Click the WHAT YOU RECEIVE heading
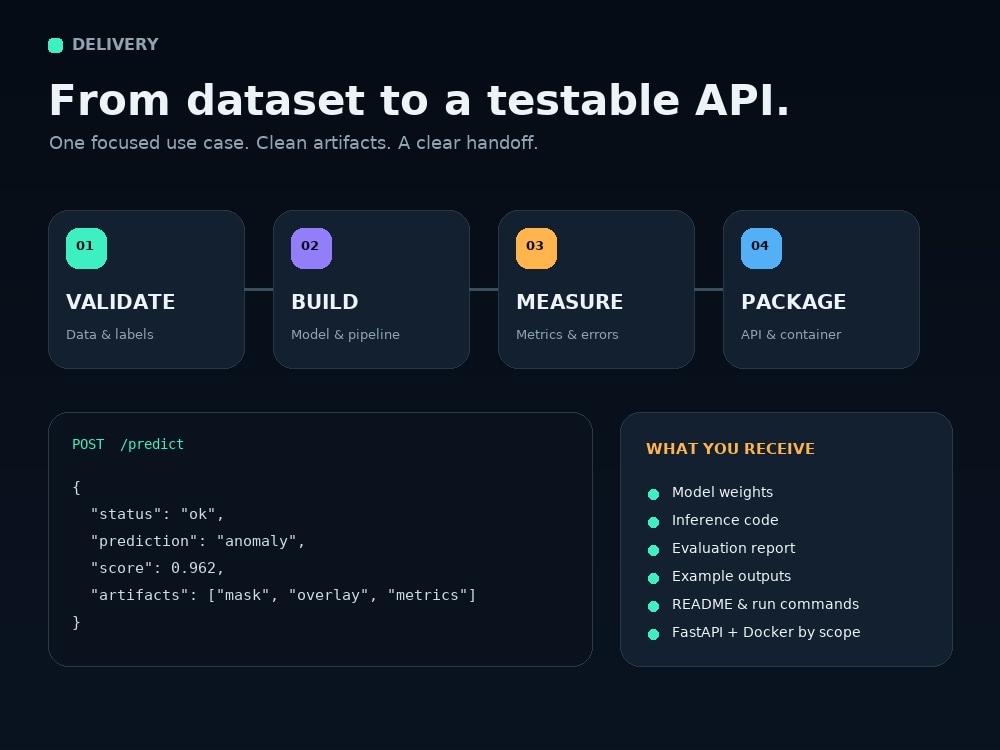 pos(730,448)
